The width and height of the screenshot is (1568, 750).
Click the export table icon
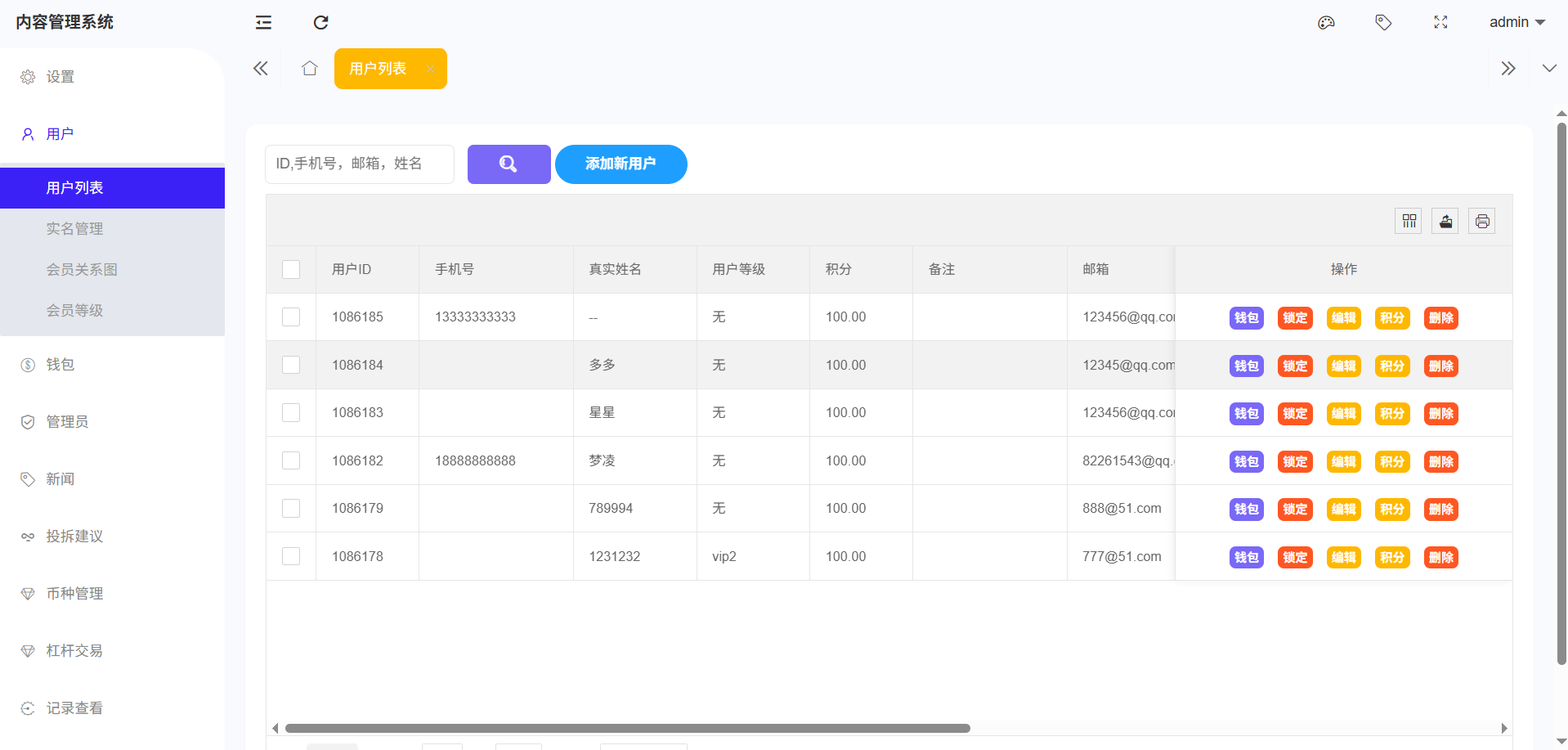pyautogui.click(x=1445, y=221)
